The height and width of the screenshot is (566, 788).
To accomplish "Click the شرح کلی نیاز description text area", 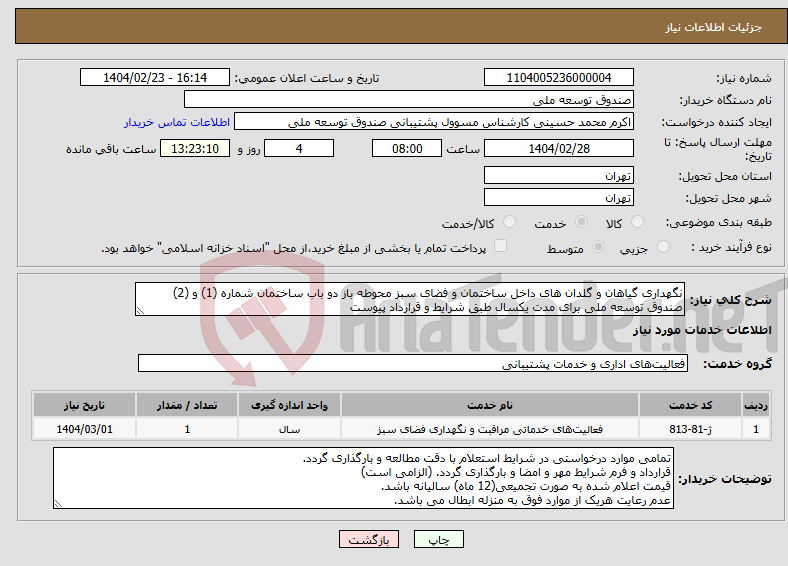I will click(x=410, y=299).
